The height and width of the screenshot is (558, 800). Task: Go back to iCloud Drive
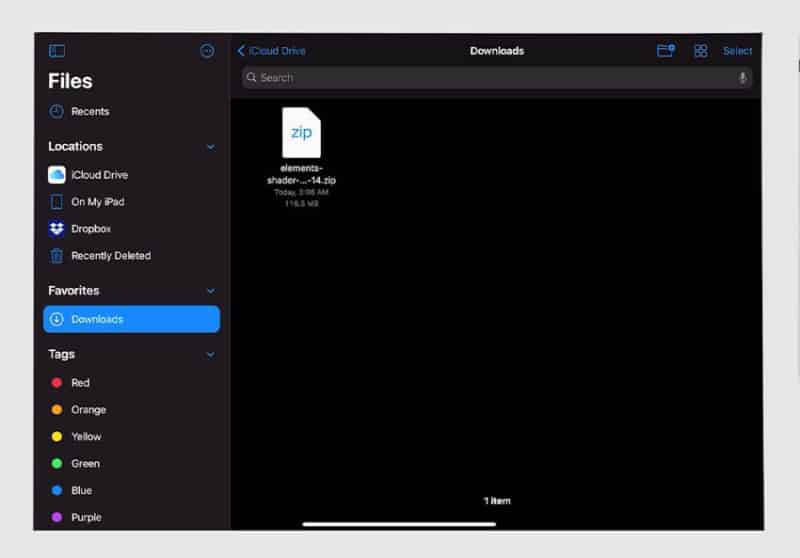pos(271,50)
